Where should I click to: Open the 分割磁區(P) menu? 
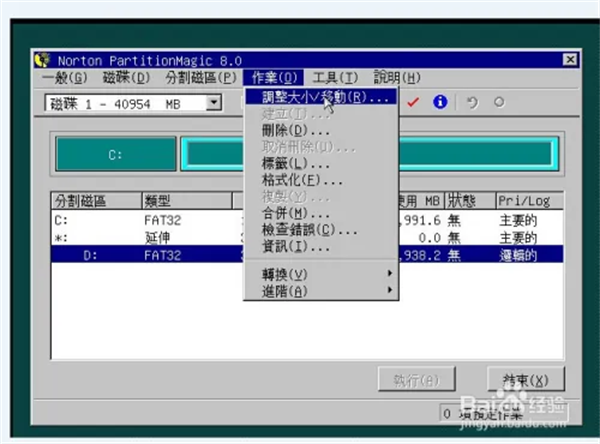pos(201,78)
